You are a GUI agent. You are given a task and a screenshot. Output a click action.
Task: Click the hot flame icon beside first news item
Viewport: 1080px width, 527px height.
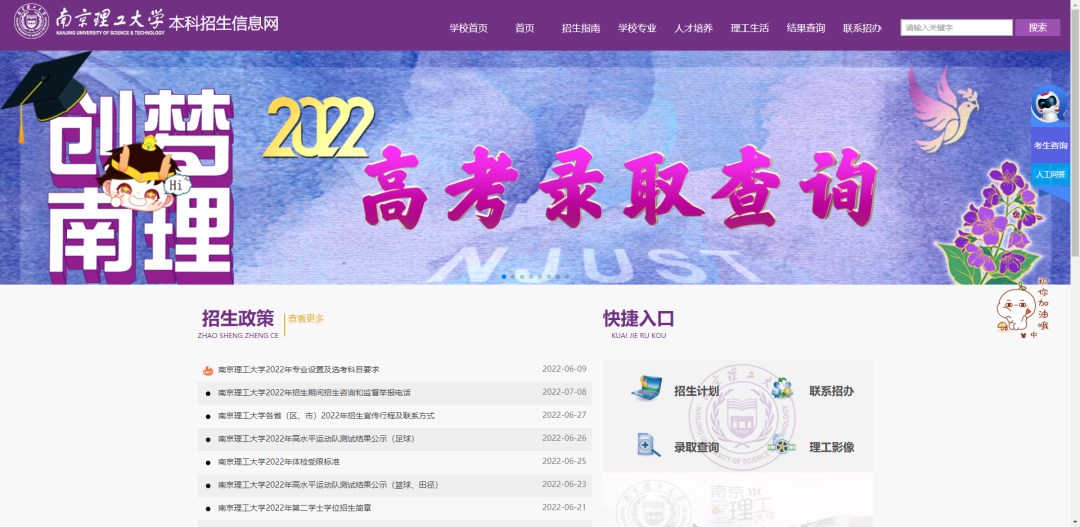tap(208, 370)
